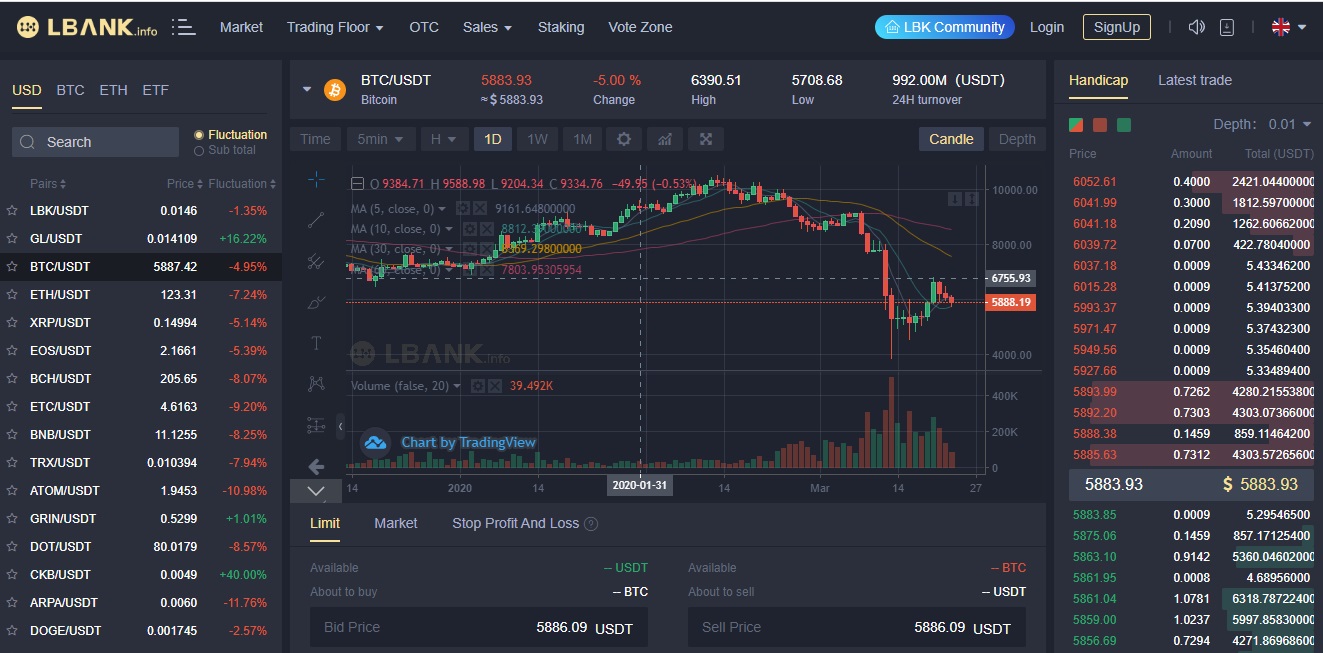Viewport: 1323px width, 653px height.
Task: Click the back arrow in chart toolbar
Action: click(316, 466)
